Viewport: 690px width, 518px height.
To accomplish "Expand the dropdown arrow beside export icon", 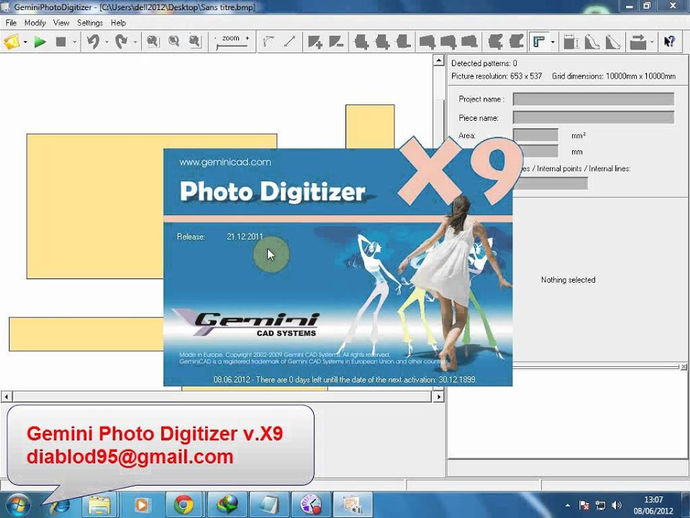I will point(652,42).
